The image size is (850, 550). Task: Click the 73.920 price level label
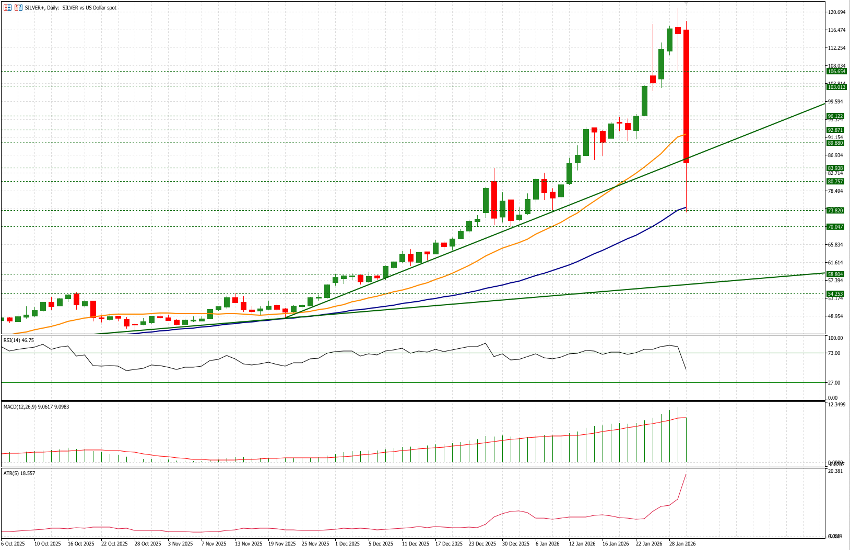[x=836, y=210]
